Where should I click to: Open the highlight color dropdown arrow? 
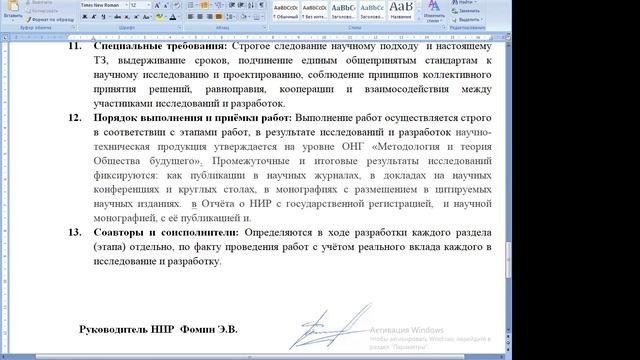(x=165, y=17)
